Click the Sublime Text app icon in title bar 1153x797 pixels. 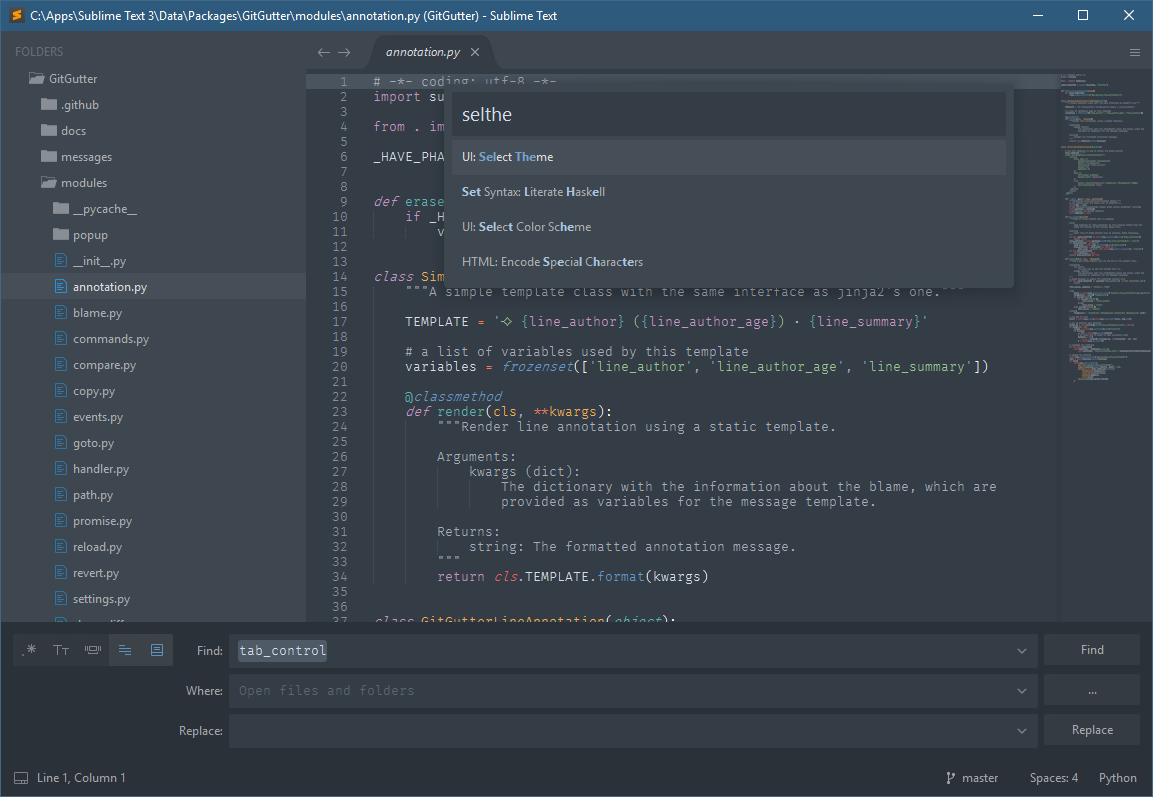pos(16,15)
